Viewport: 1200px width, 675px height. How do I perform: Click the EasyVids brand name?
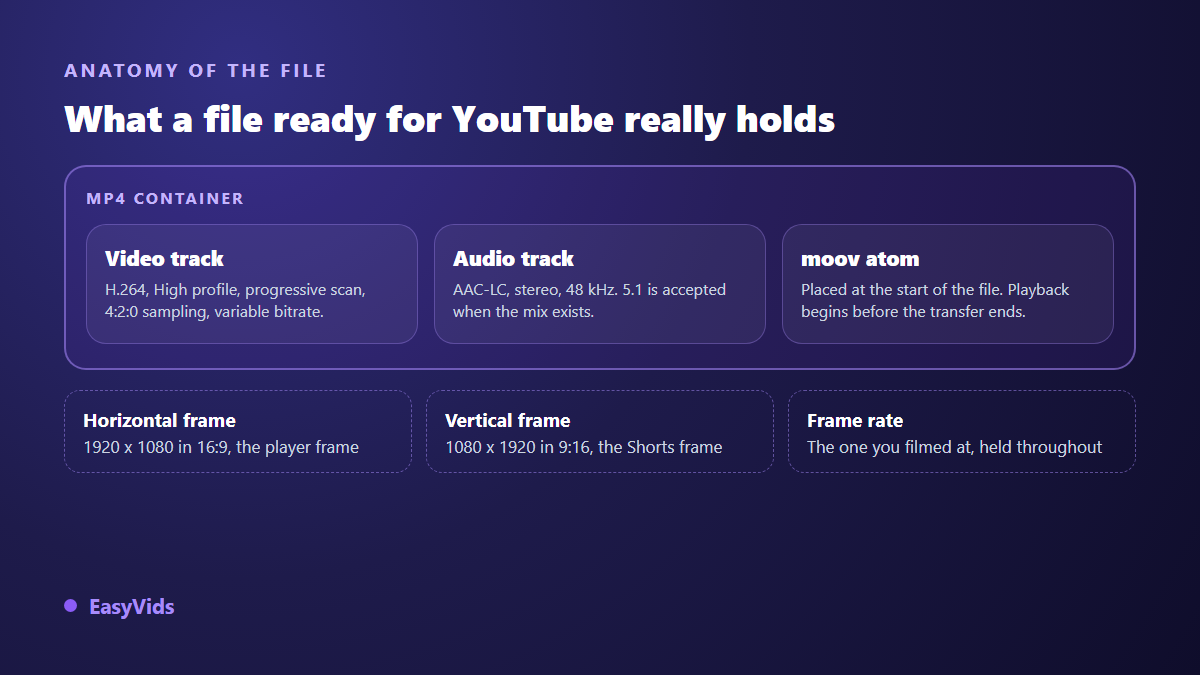pos(131,606)
